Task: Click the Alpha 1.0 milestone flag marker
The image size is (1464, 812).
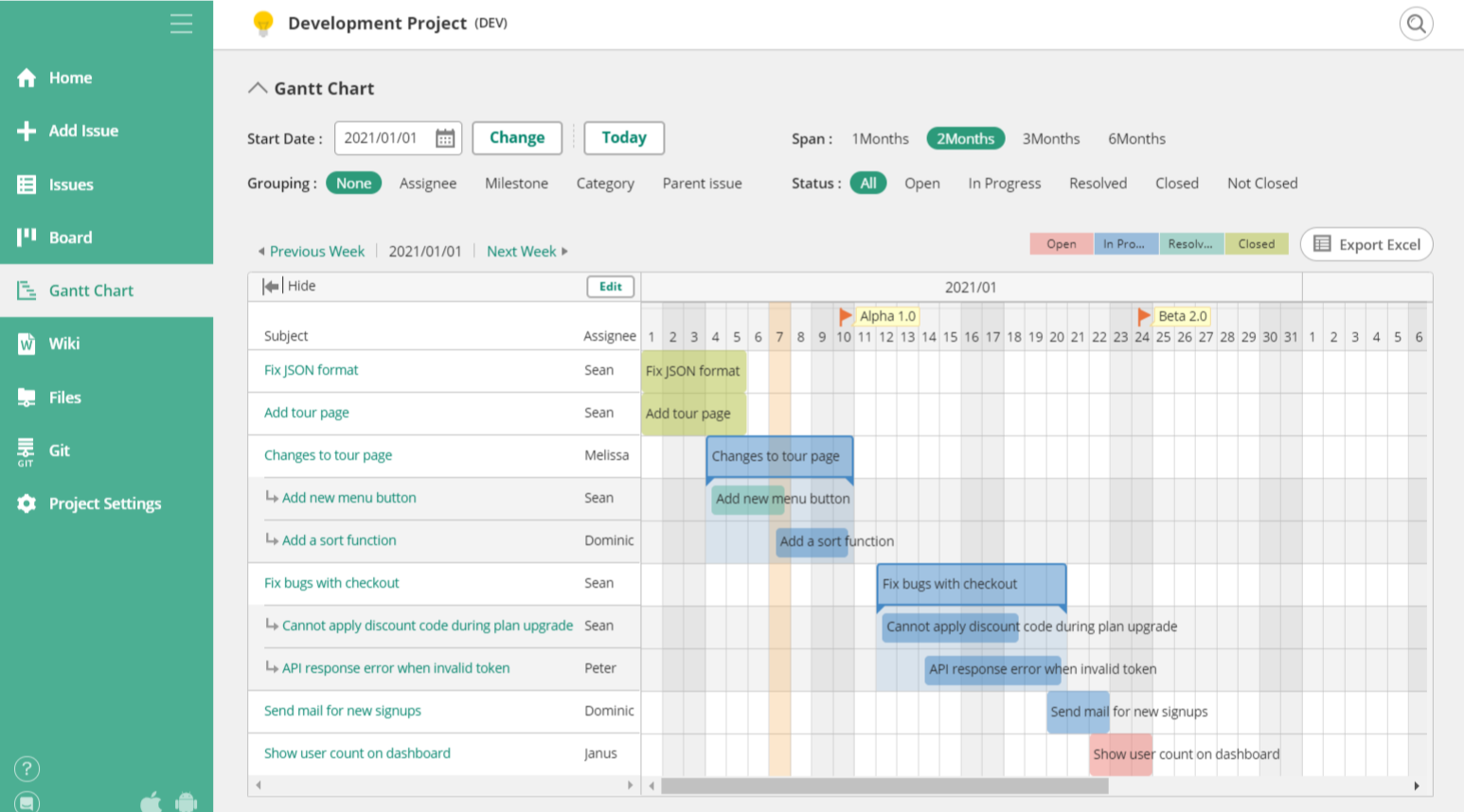Action: (846, 316)
